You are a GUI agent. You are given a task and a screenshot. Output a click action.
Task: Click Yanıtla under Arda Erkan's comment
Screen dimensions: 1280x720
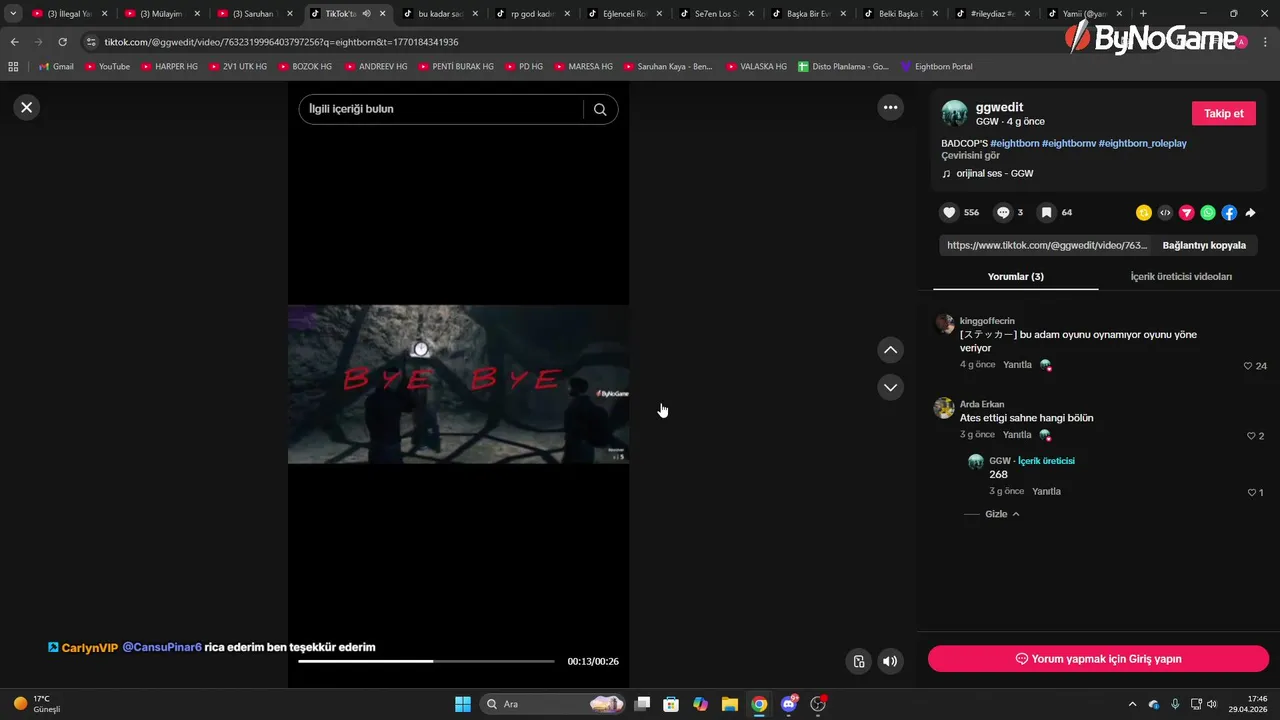[x=1017, y=434]
